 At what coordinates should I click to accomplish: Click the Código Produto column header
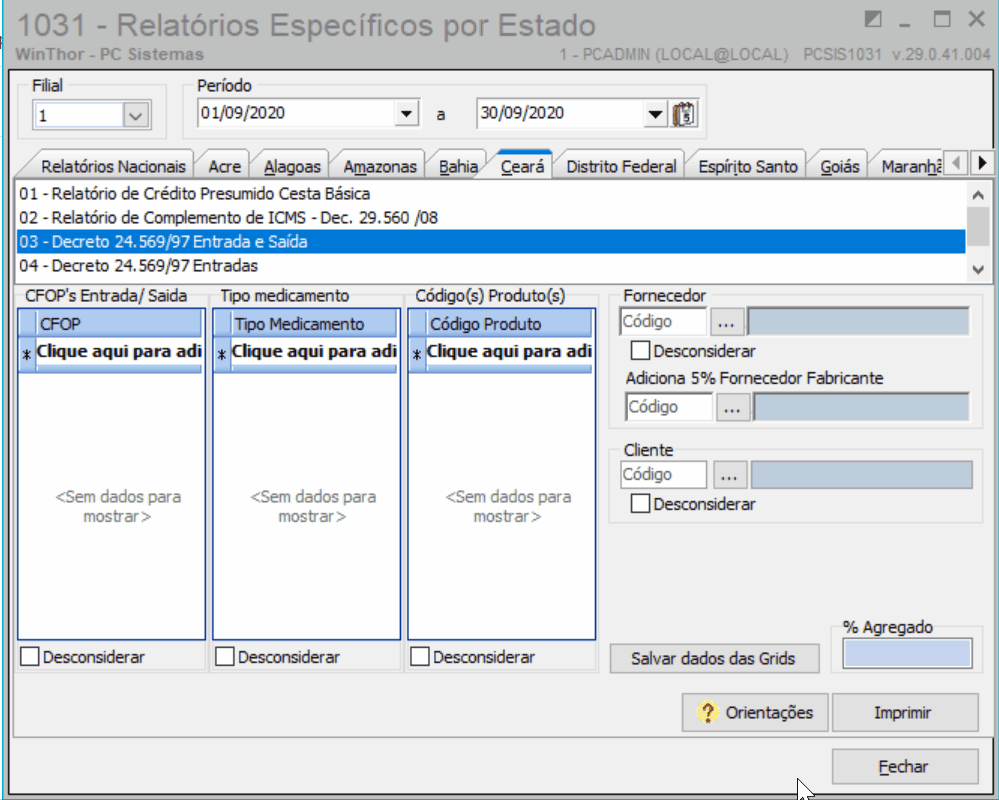(509, 324)
